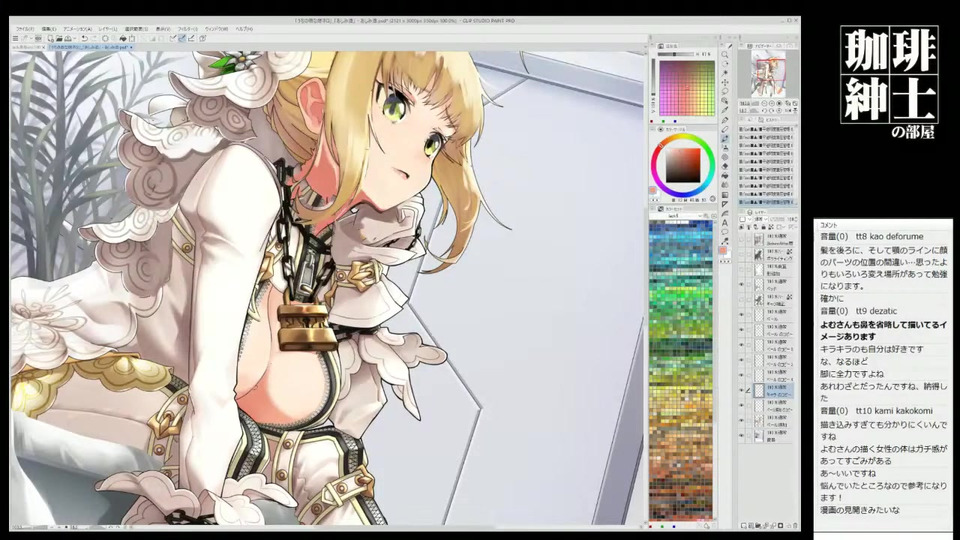Open the color set selection dropdown
The width and height of the screenshot is (960, 540).
click(x=677, y=216)
